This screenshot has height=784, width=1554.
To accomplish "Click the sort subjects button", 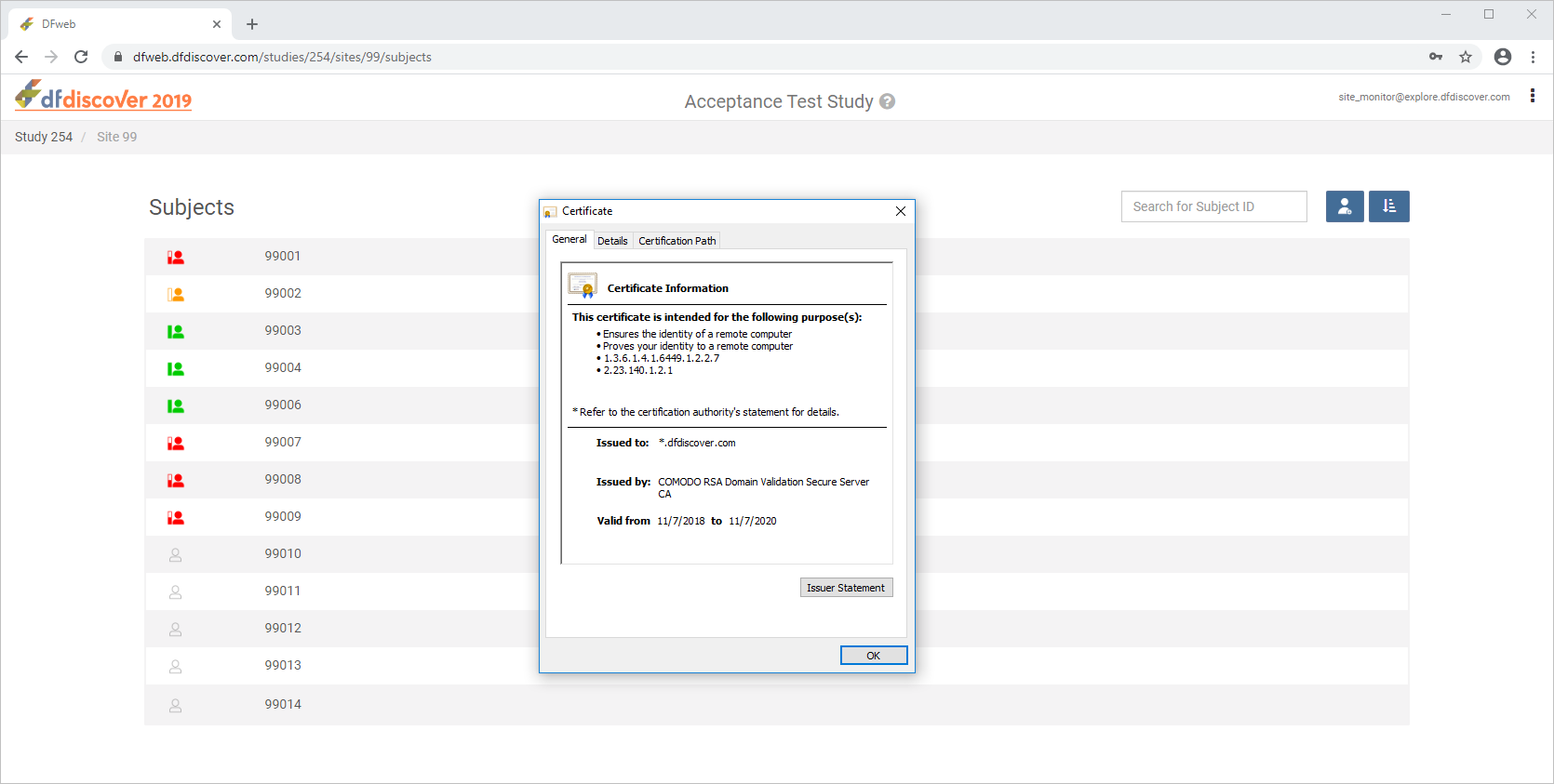I will (1388, 206).
